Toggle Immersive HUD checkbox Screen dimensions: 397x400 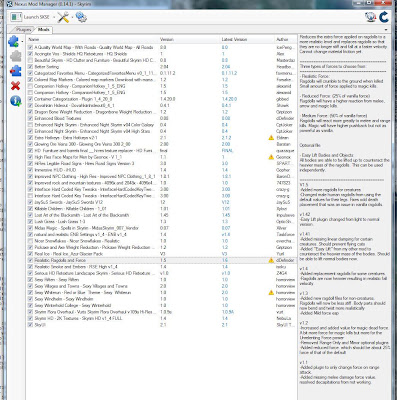click(x=31, y=170)
